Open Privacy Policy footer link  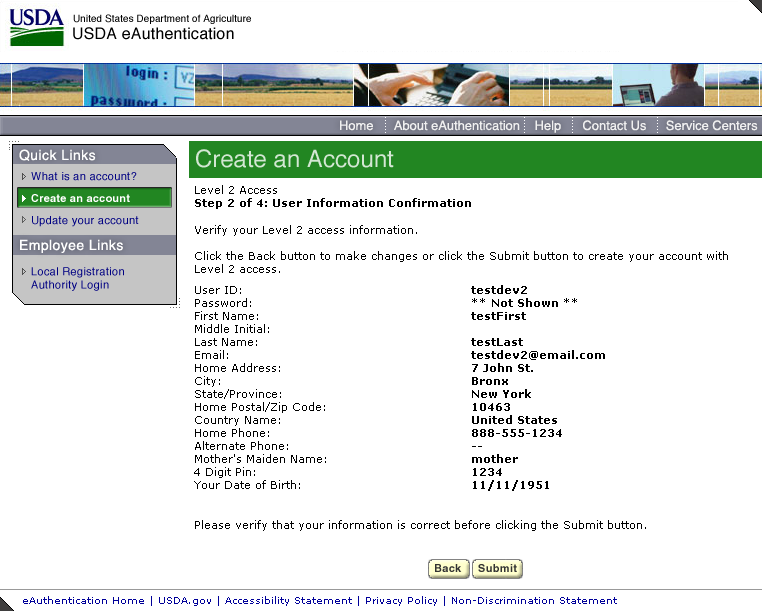coord(401,600)
